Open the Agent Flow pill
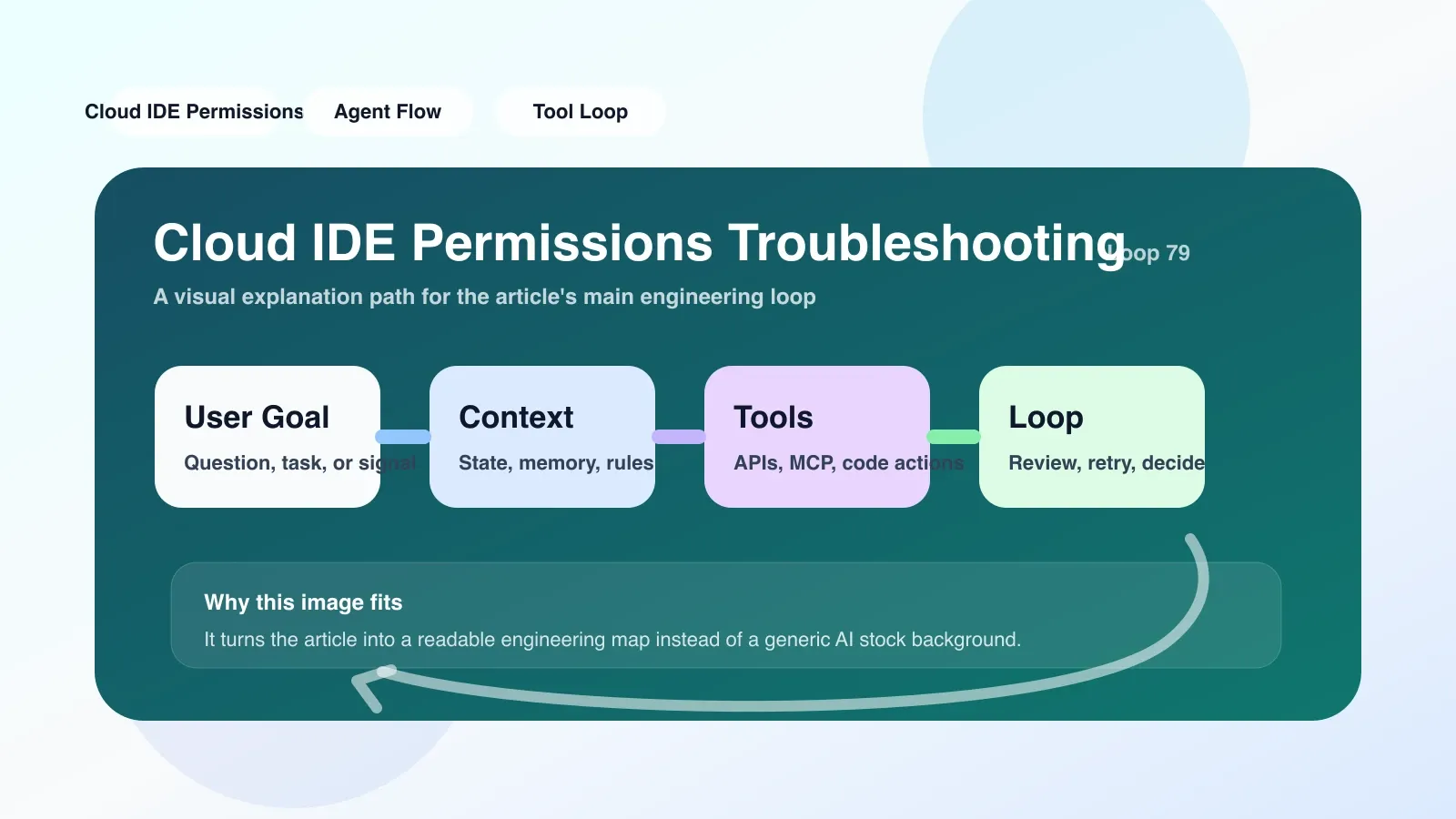 coord(388,112)
